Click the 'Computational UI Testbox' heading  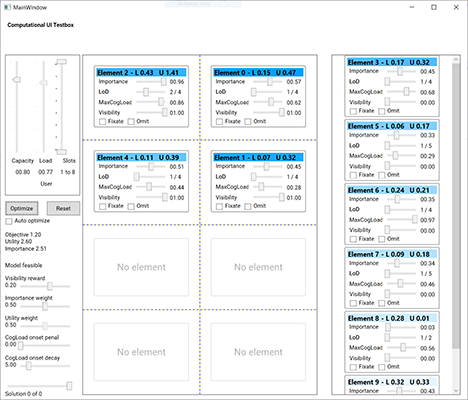pyautogui.click(x=41, y=25)
